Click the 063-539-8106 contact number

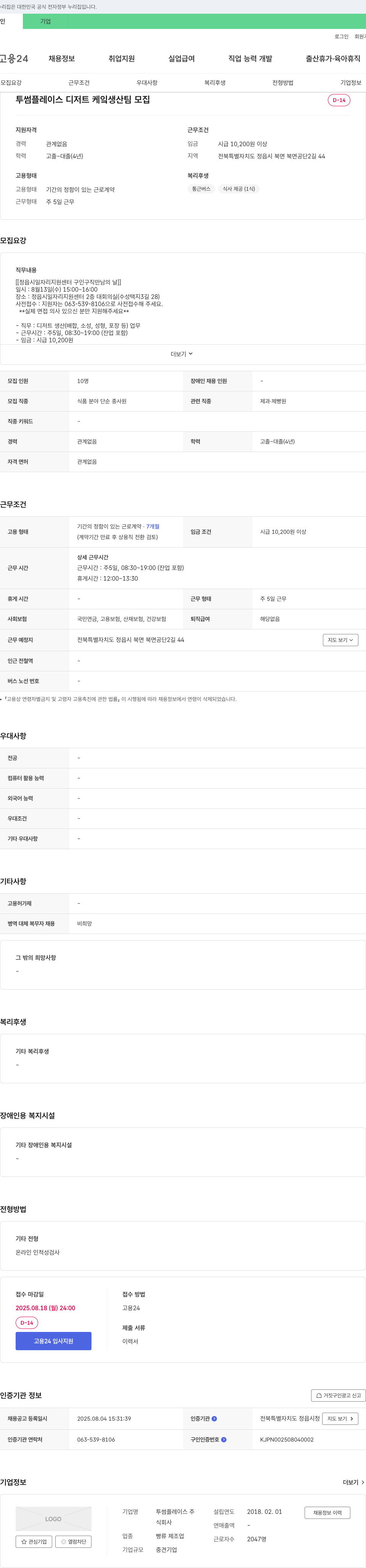point(96,1440)
